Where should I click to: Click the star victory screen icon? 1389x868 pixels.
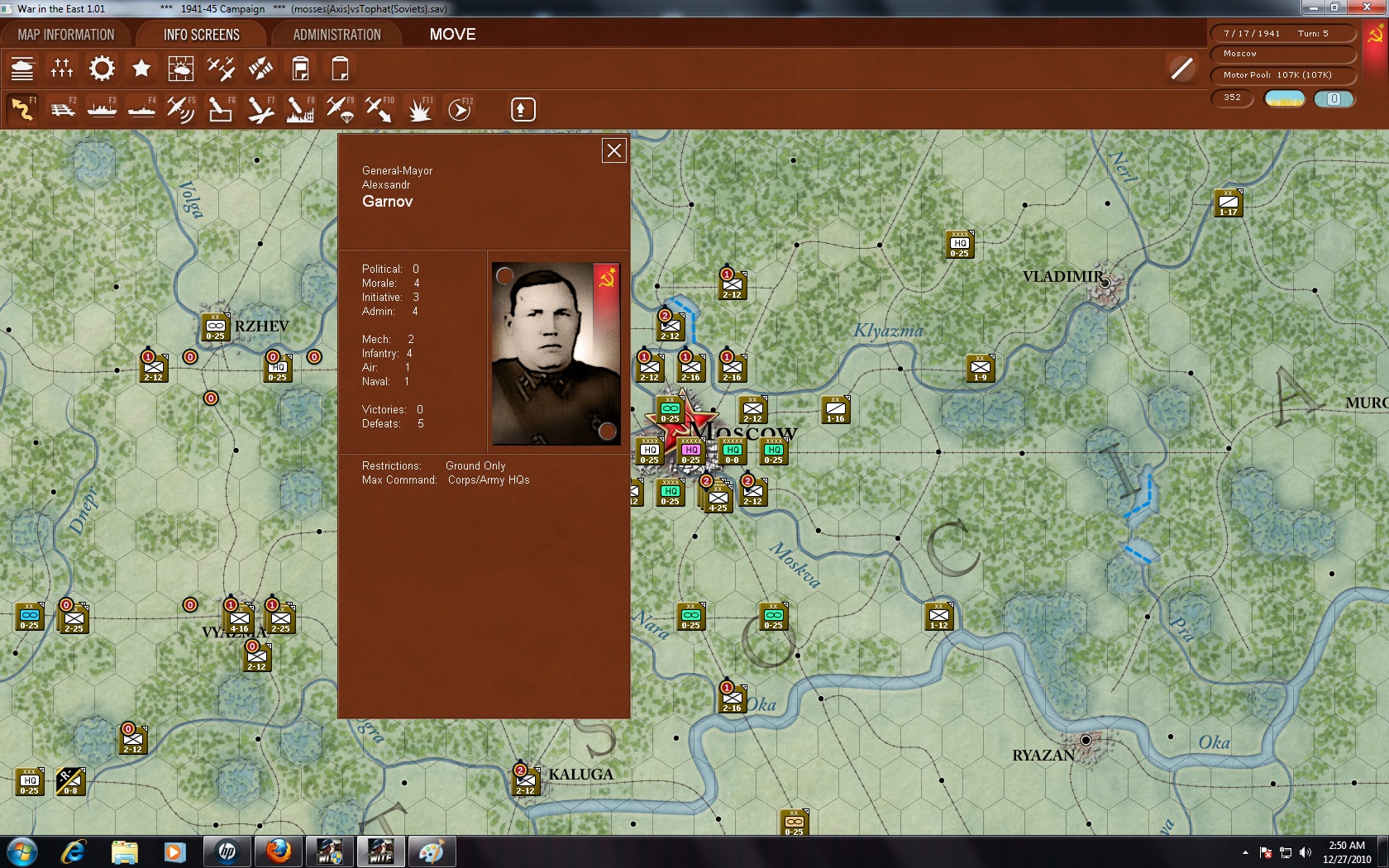(141, 69)
